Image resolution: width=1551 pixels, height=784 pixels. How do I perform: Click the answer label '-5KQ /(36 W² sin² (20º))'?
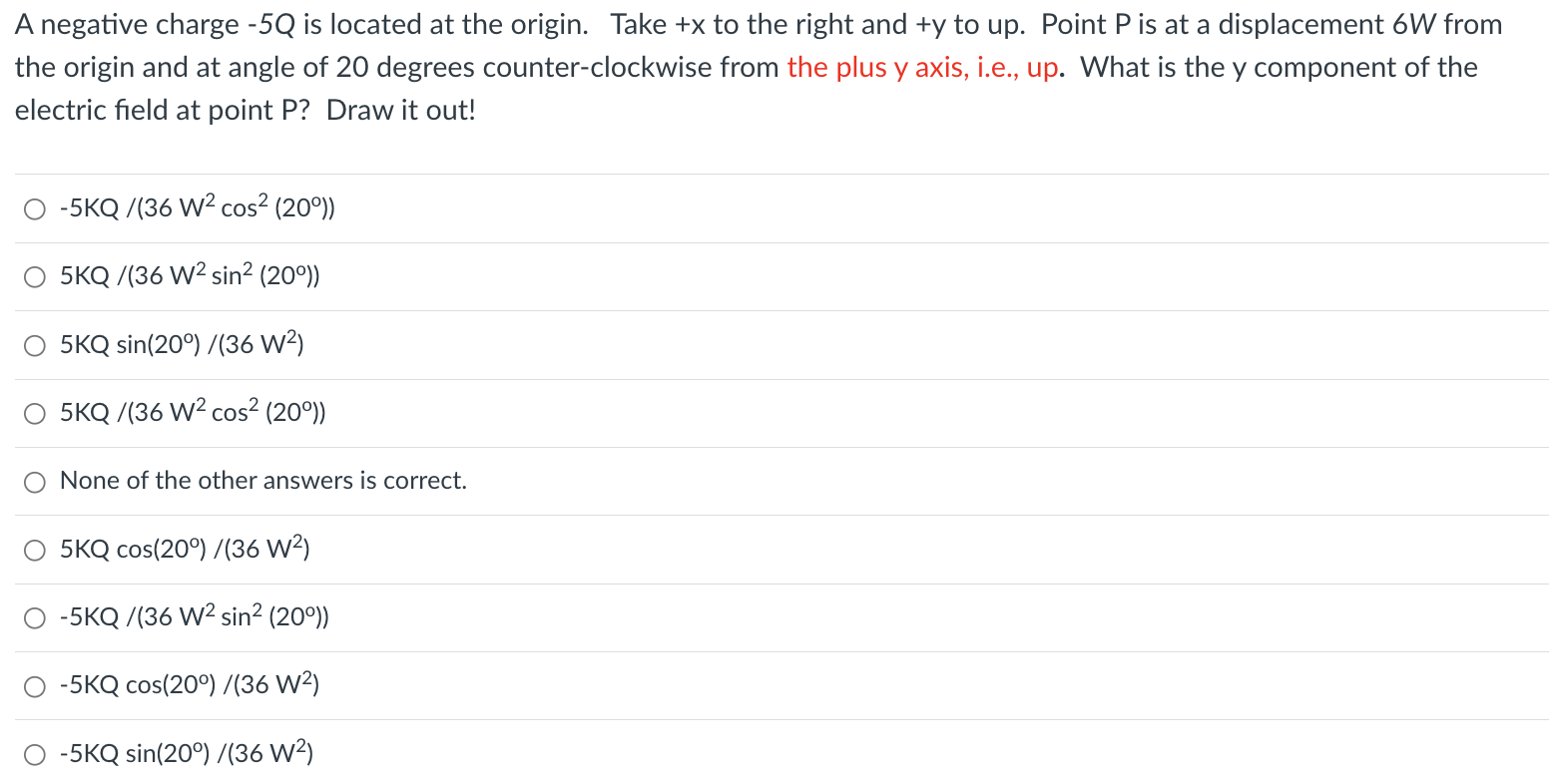coord(195,616)
